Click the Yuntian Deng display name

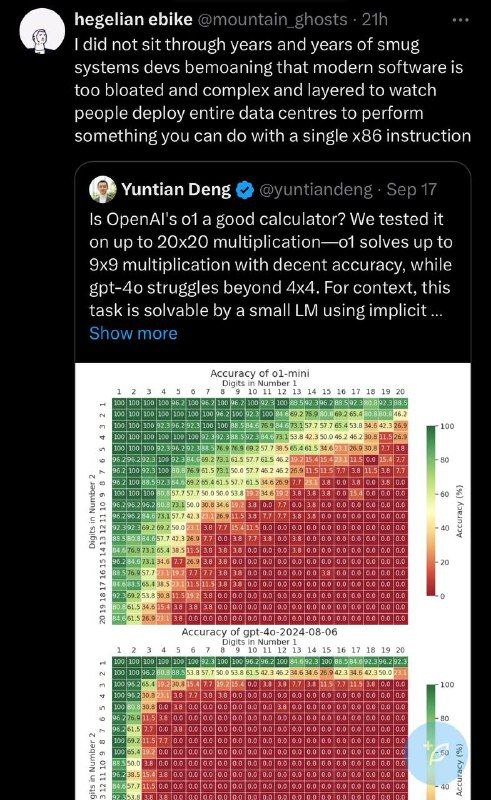pos(176,190)
